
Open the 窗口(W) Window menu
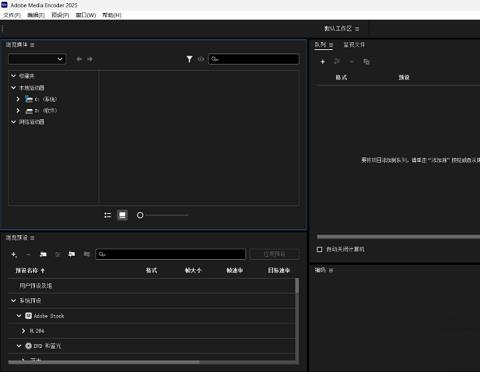coord(86,15)
